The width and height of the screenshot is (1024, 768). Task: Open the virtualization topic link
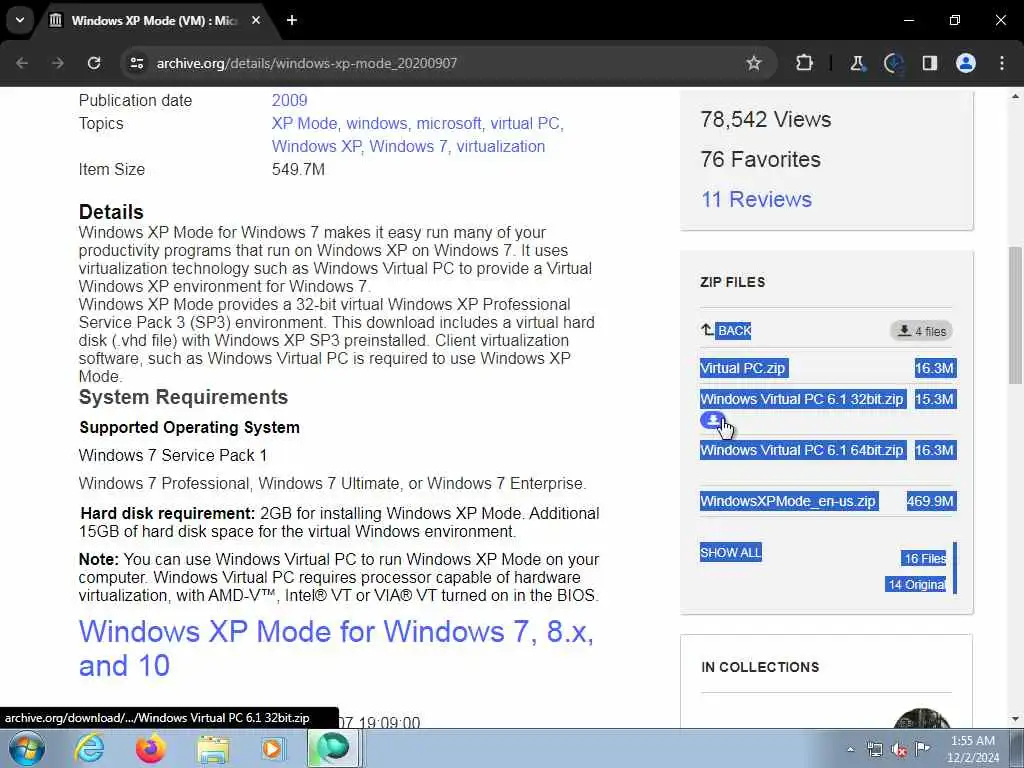coord(501,146)
